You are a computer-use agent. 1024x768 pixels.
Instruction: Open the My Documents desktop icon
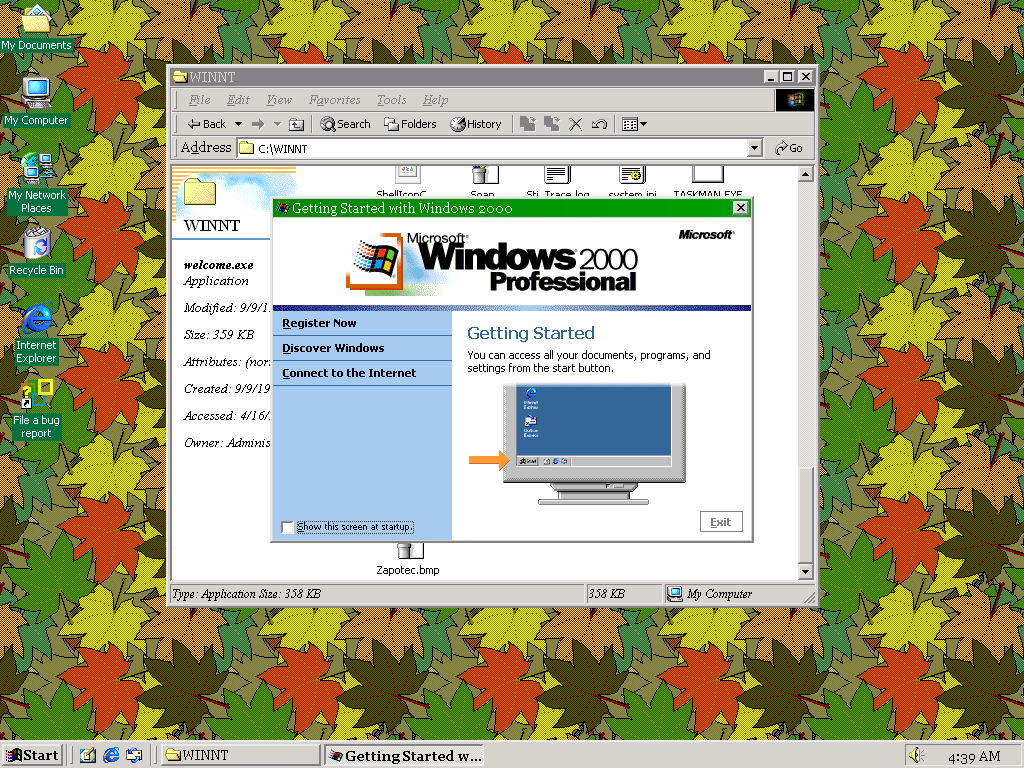pos(36,27)
